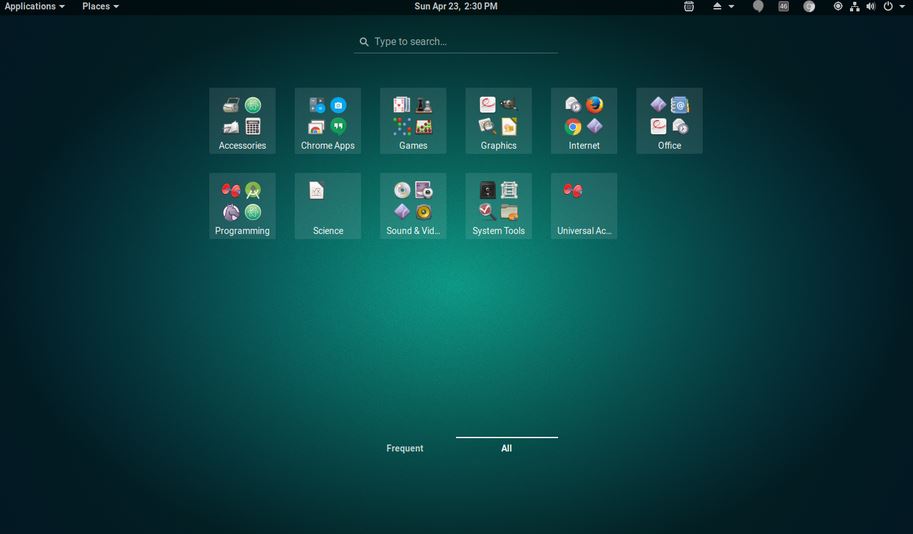Open the Chrome Apps folder
Screen dimensions: 913x534
point(328,121)
